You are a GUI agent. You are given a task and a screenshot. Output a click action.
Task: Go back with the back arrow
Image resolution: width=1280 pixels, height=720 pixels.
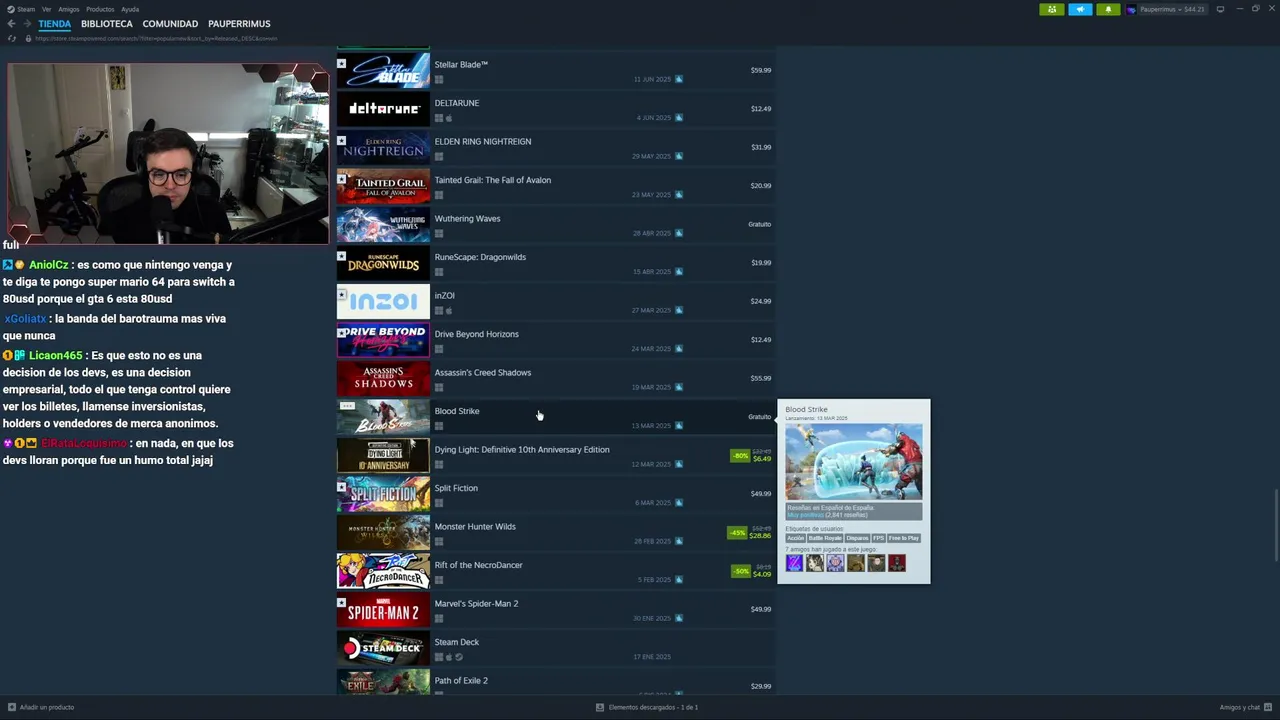pos(12,24)
